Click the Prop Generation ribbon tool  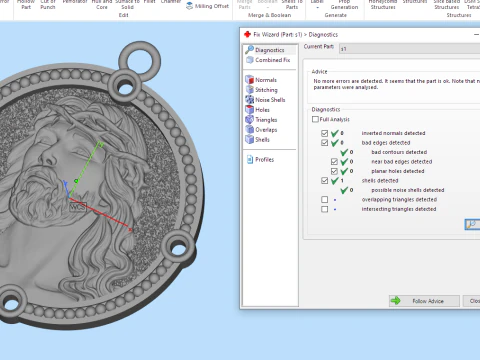344,4
